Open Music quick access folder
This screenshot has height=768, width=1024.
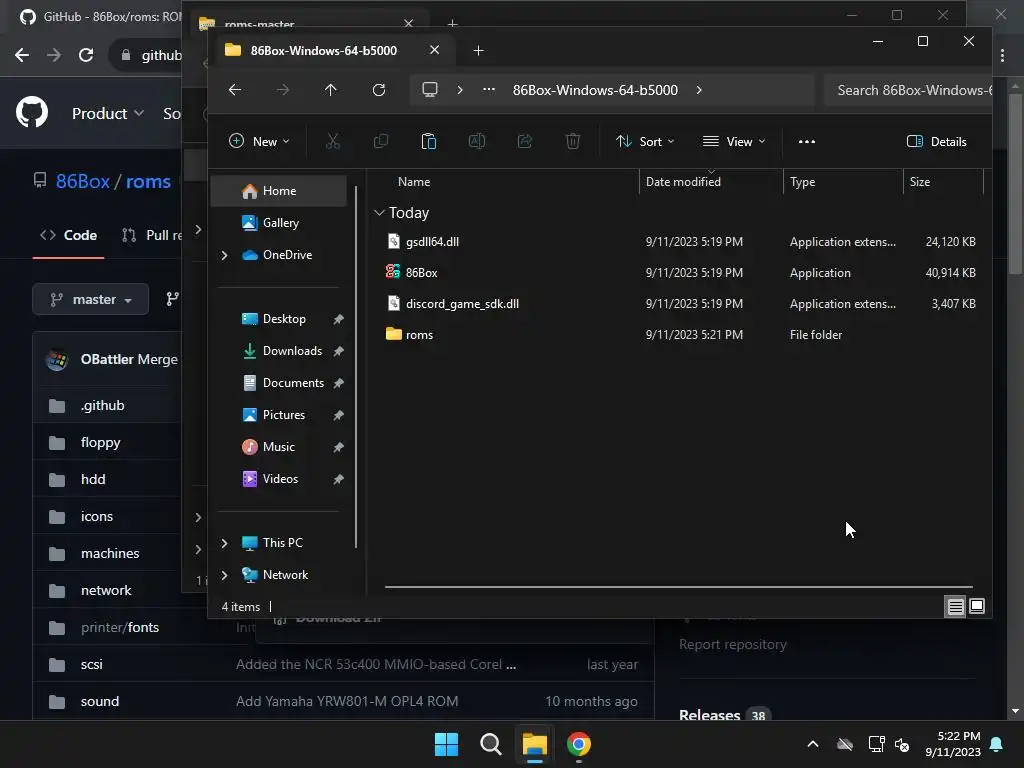[279, 447]
